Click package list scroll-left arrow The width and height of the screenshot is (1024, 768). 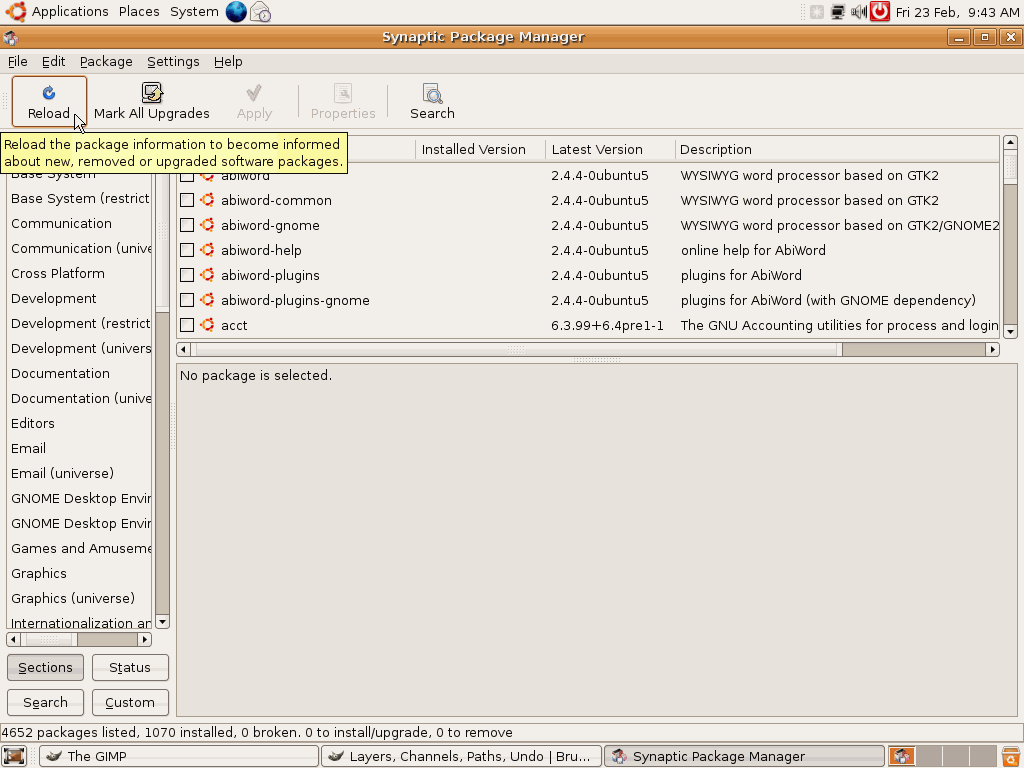[184, 349]
